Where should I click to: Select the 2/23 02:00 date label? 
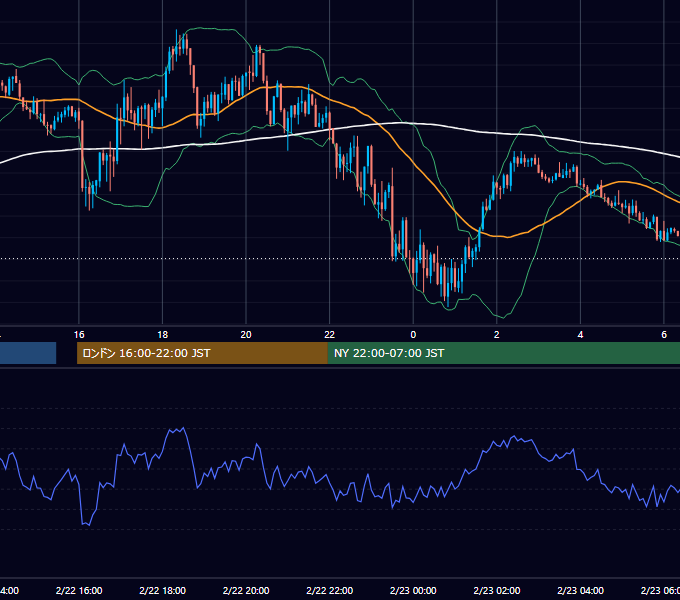pyautogui.click(x=497, y=590)
